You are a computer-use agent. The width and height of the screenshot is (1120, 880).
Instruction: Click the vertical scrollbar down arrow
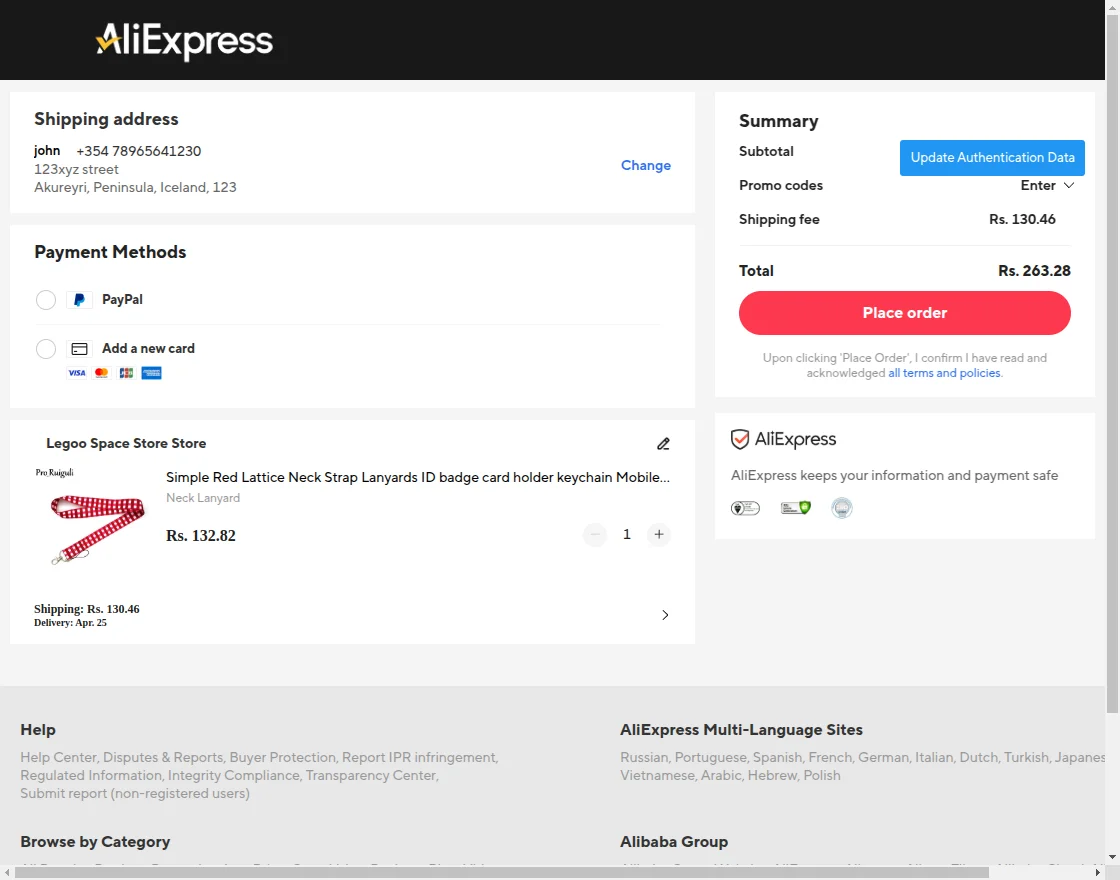coord(1112,857)
